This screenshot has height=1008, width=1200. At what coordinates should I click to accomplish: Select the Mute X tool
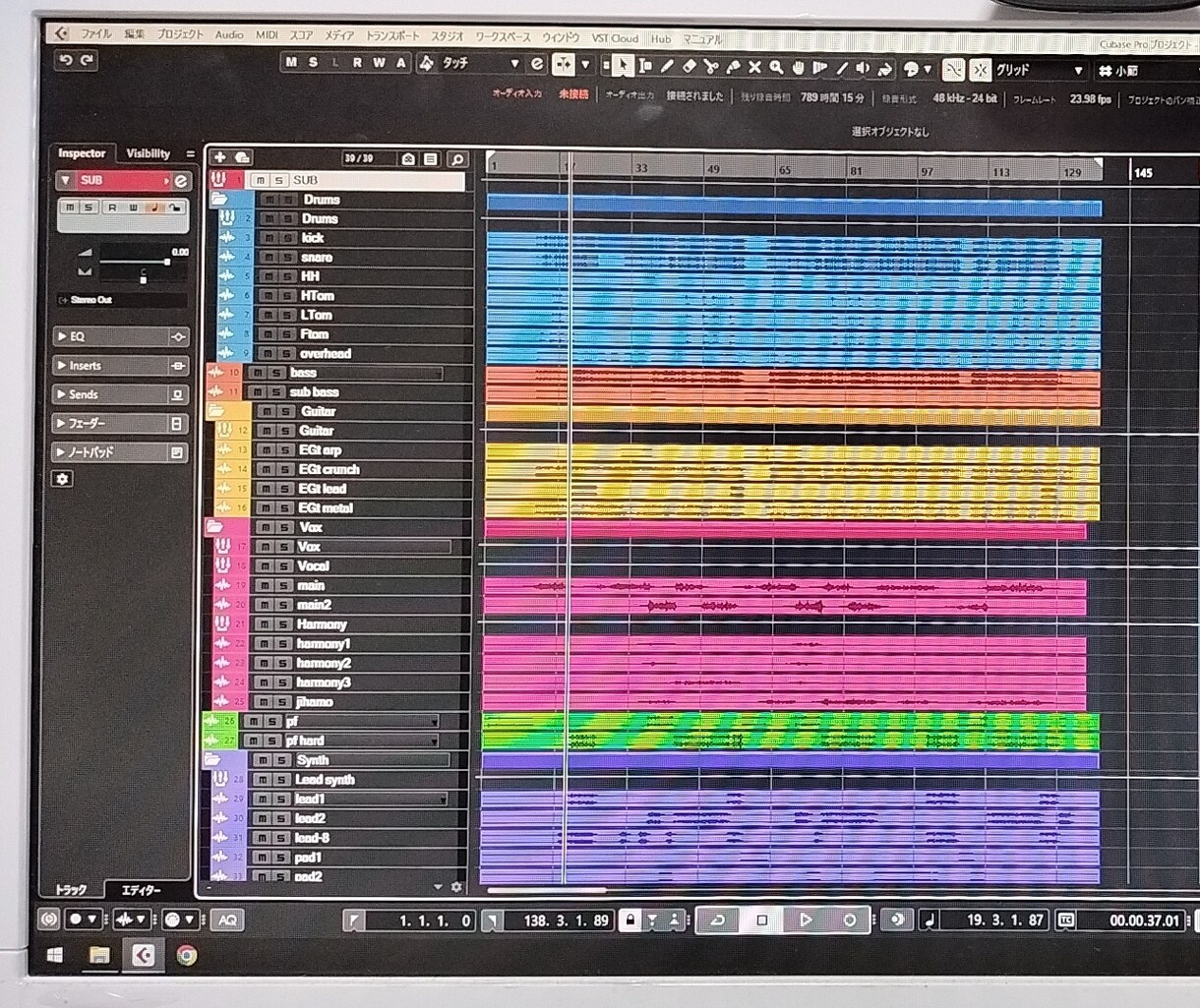(x=754, y=67)
